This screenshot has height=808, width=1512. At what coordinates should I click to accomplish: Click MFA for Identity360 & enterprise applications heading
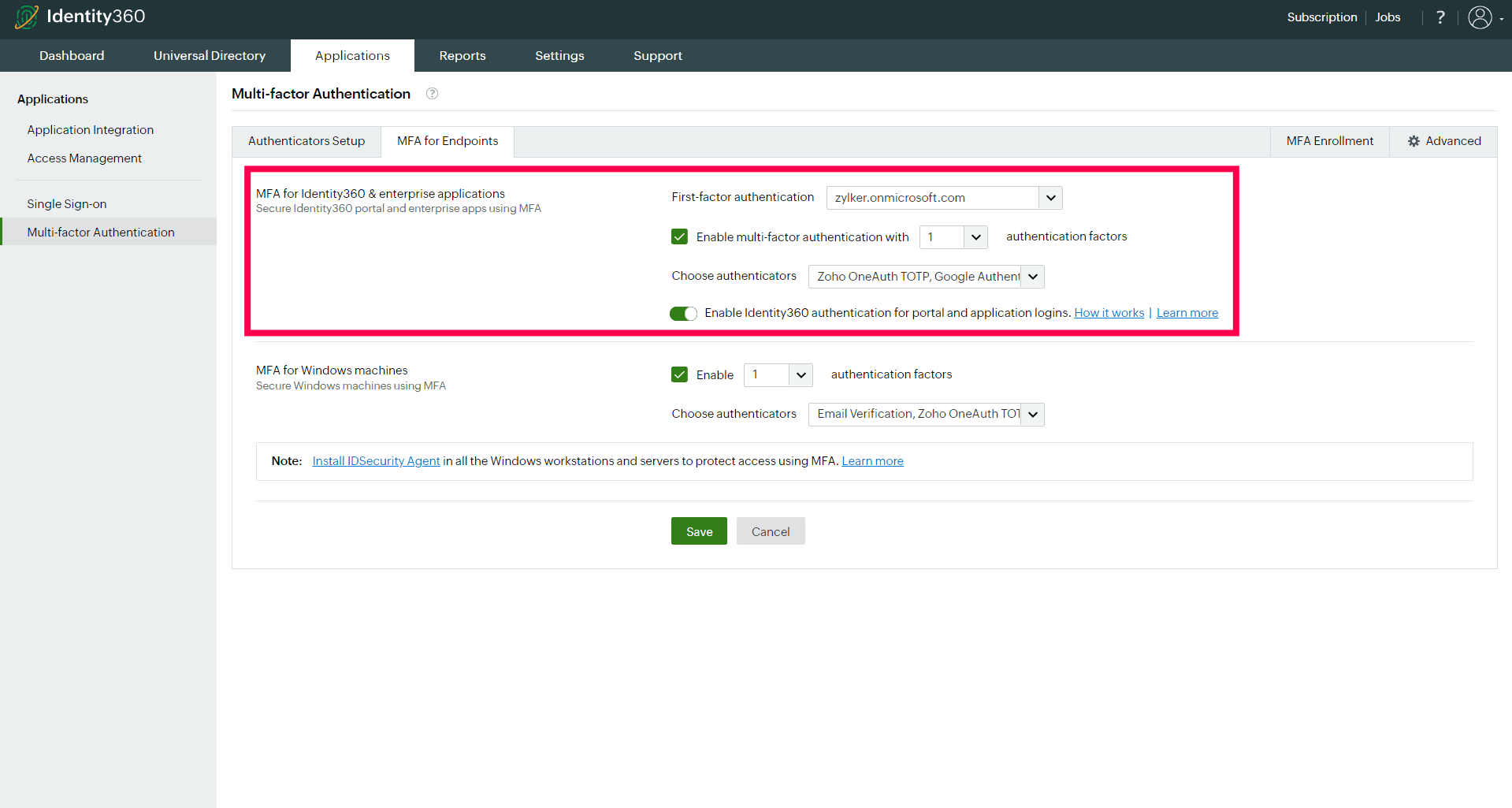tap(381, 194)
